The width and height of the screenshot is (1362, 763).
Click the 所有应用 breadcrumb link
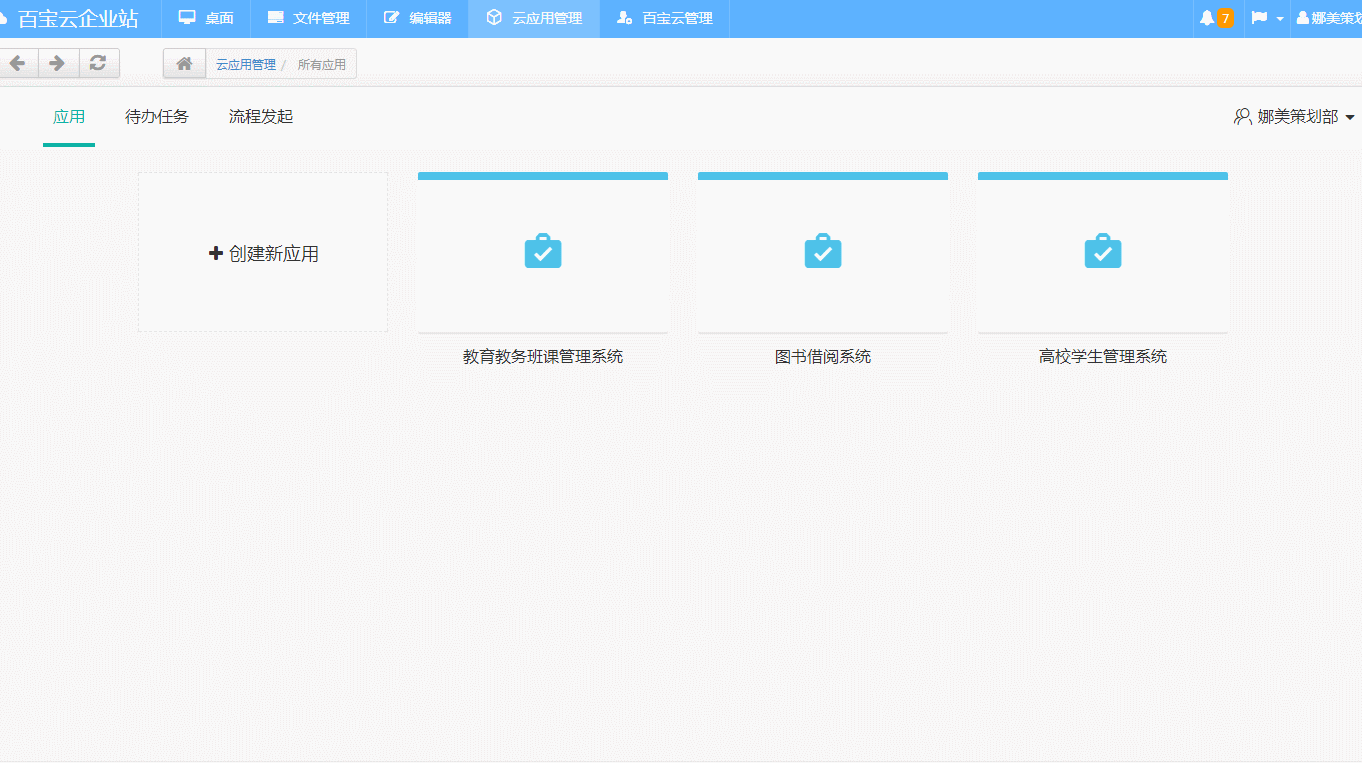323,63
